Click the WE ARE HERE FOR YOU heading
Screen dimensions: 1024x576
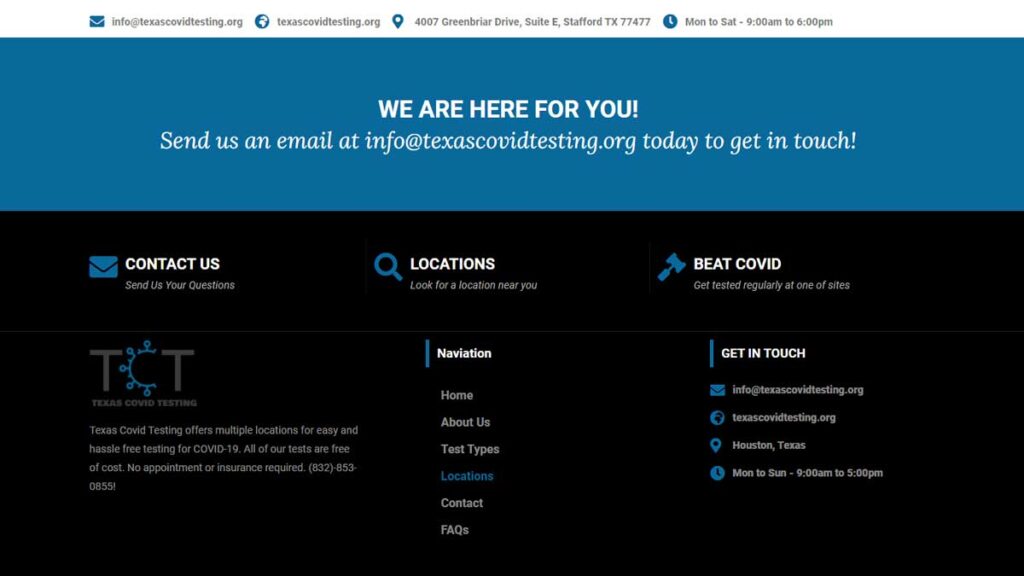coord(508,109)
